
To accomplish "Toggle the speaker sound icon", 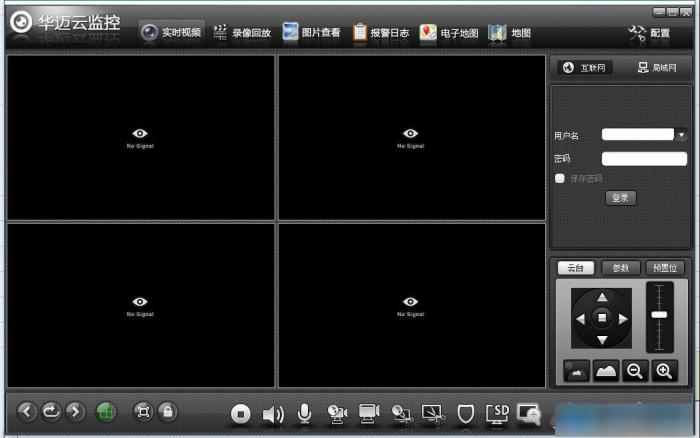I will [273, 414].
